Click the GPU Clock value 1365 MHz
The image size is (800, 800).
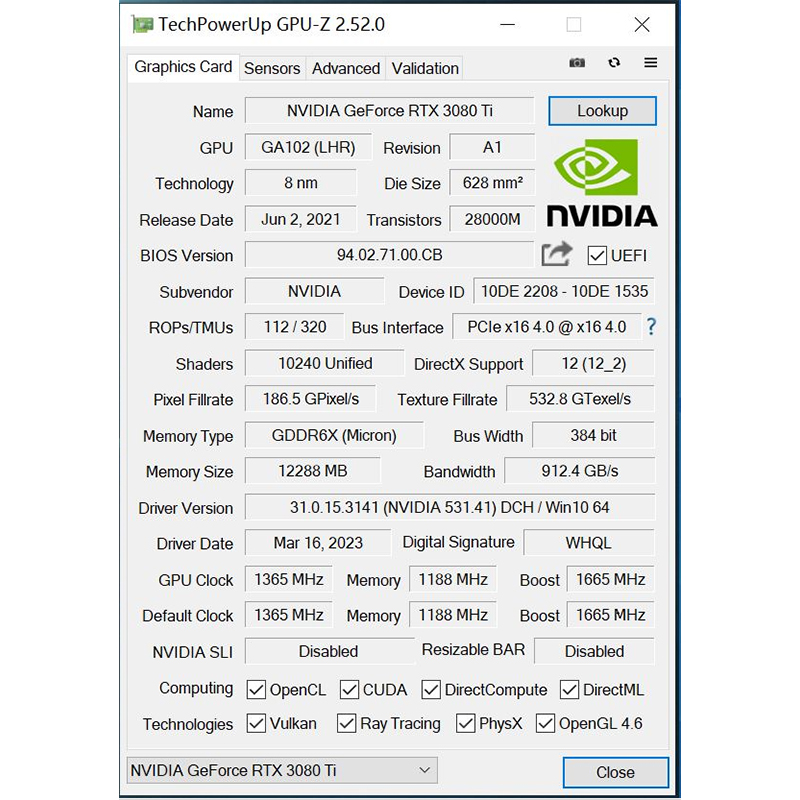click(x=289, y=580)
